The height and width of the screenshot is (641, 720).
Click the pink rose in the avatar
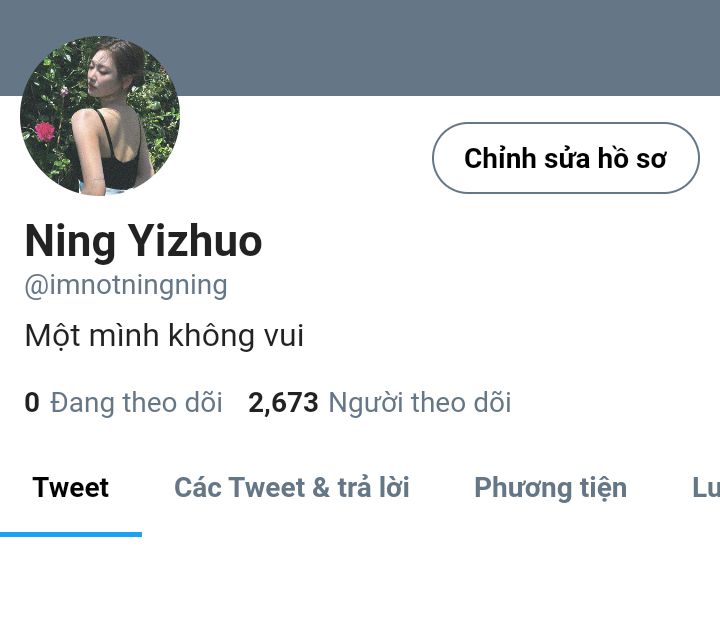coord(45,131)
